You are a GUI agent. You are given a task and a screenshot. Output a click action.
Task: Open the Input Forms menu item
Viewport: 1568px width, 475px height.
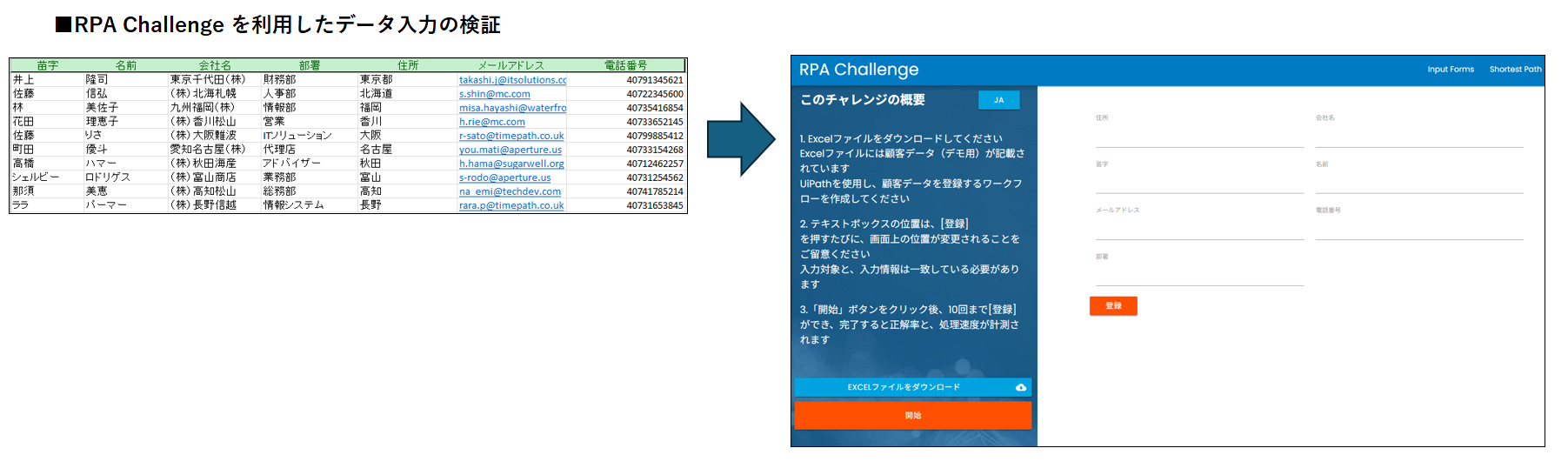click(1451, 70)
